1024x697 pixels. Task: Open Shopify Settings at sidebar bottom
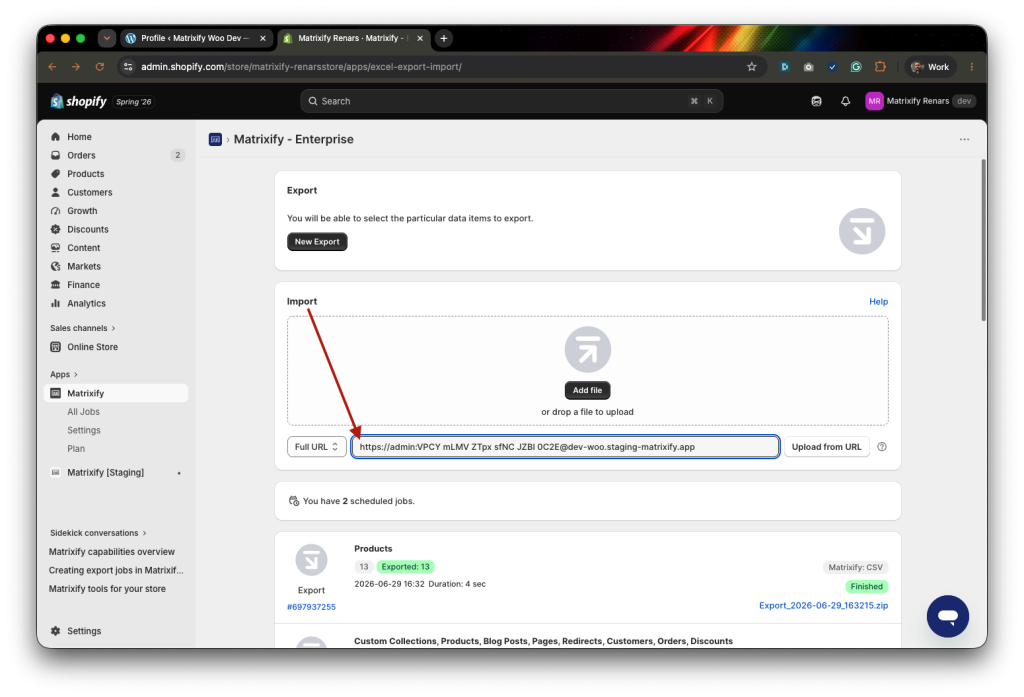[84, 631]
